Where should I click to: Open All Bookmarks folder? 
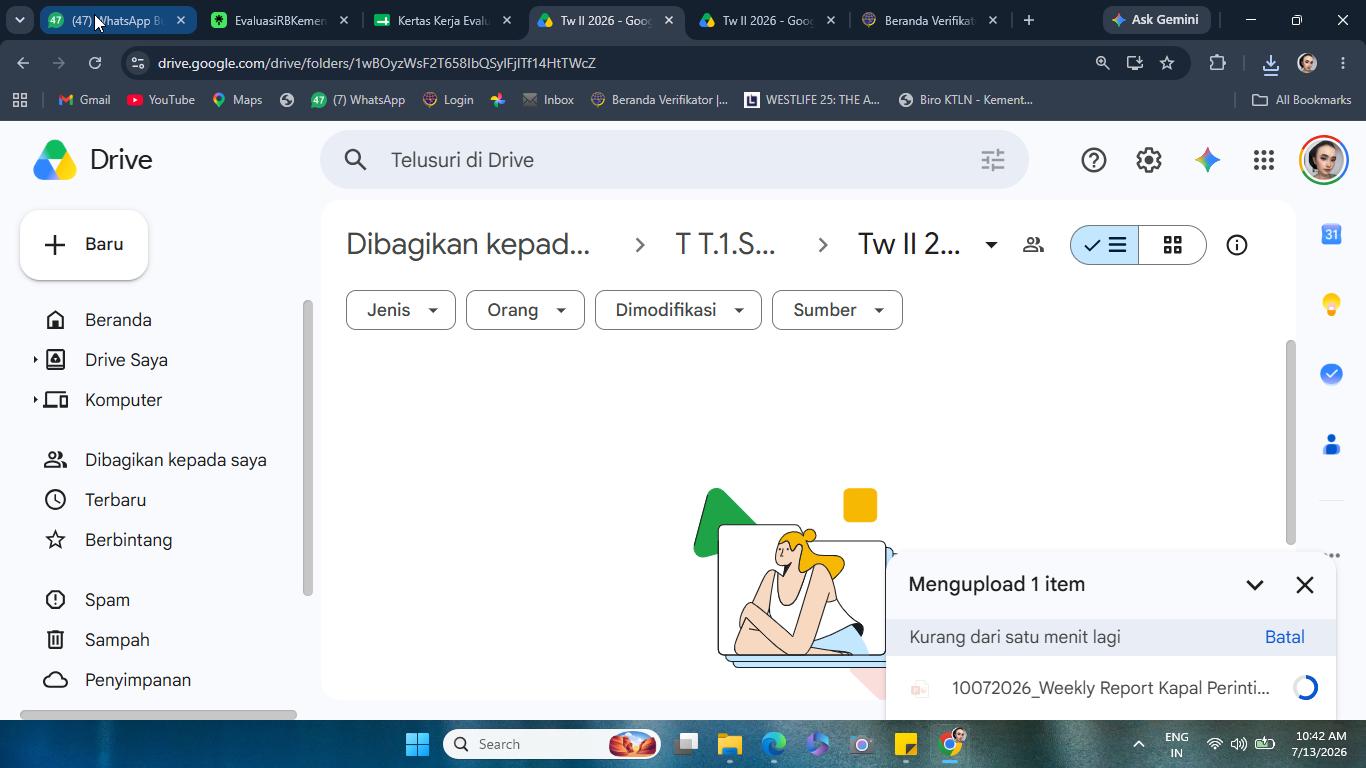1301,100
